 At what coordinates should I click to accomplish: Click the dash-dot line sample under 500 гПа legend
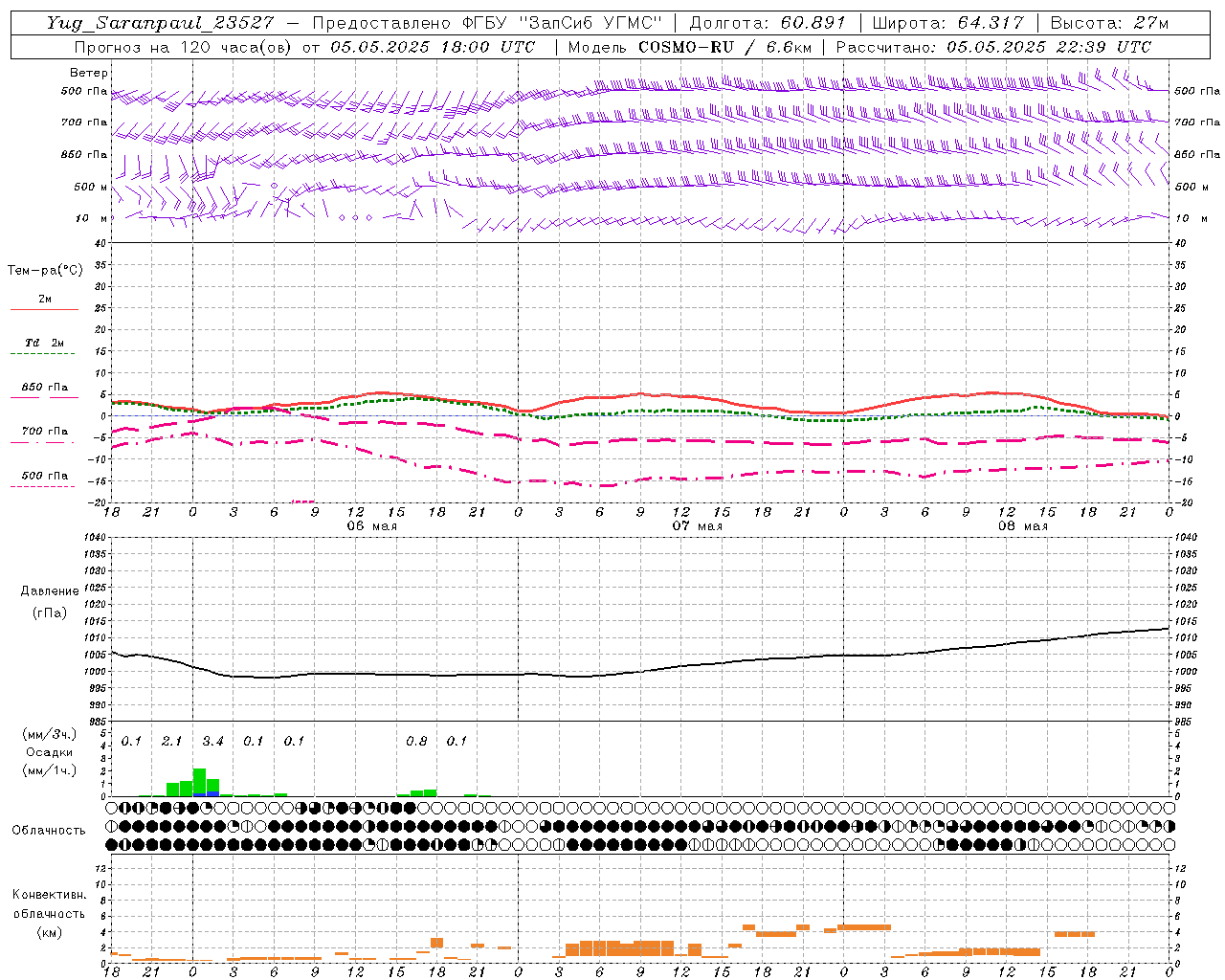(x=42, y=487)
